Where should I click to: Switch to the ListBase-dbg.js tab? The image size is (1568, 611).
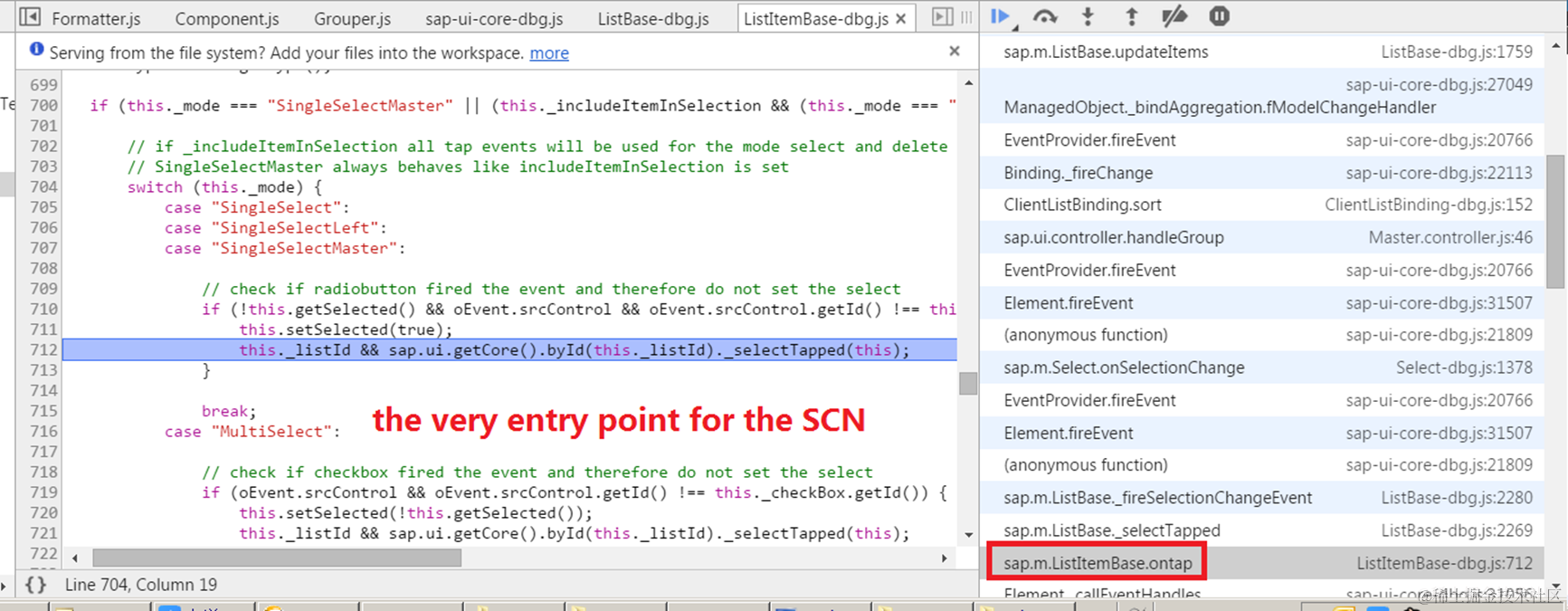tap(653, 18)
